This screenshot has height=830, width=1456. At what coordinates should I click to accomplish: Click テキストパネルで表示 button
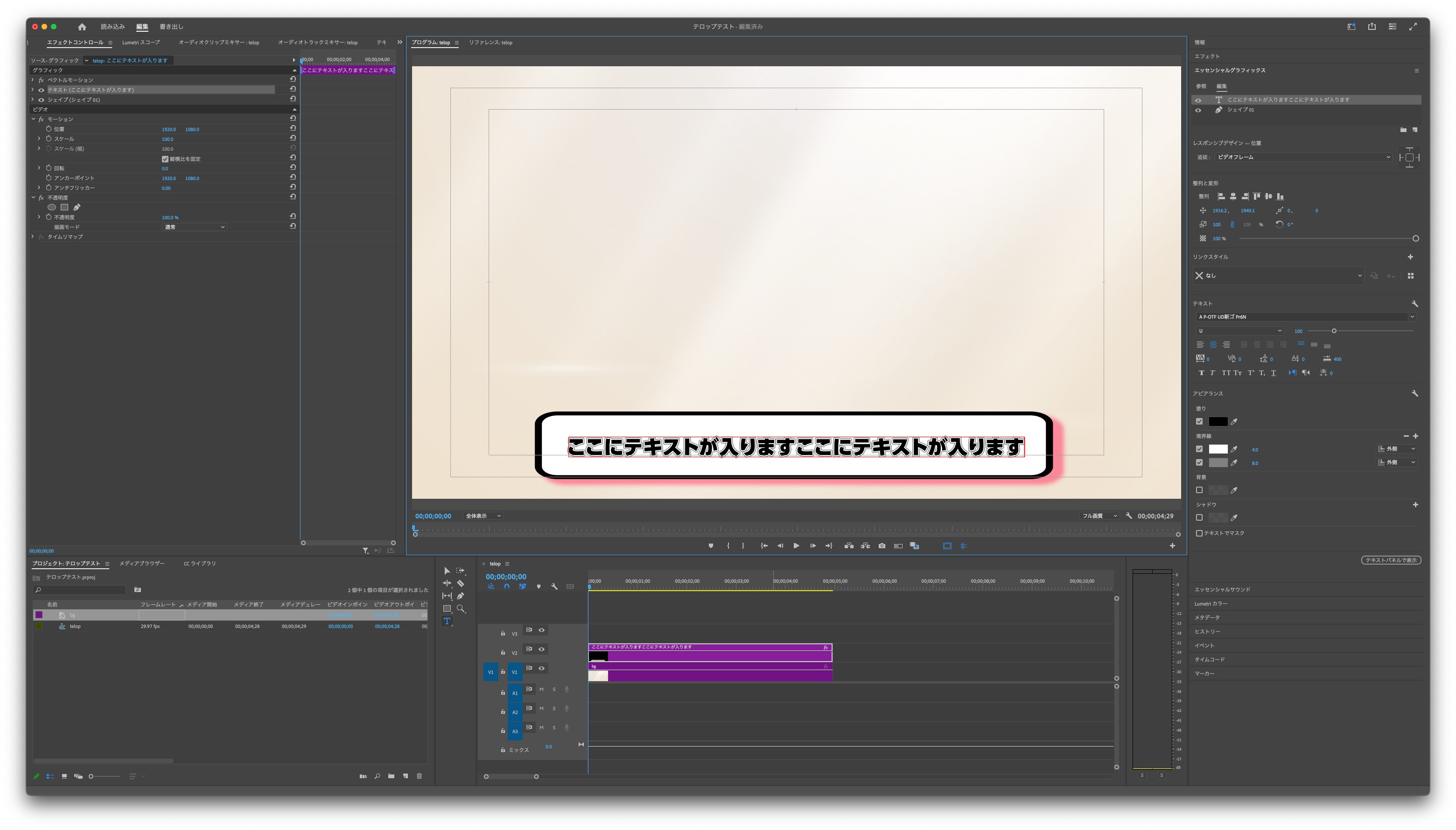(x=1391, y=560)
